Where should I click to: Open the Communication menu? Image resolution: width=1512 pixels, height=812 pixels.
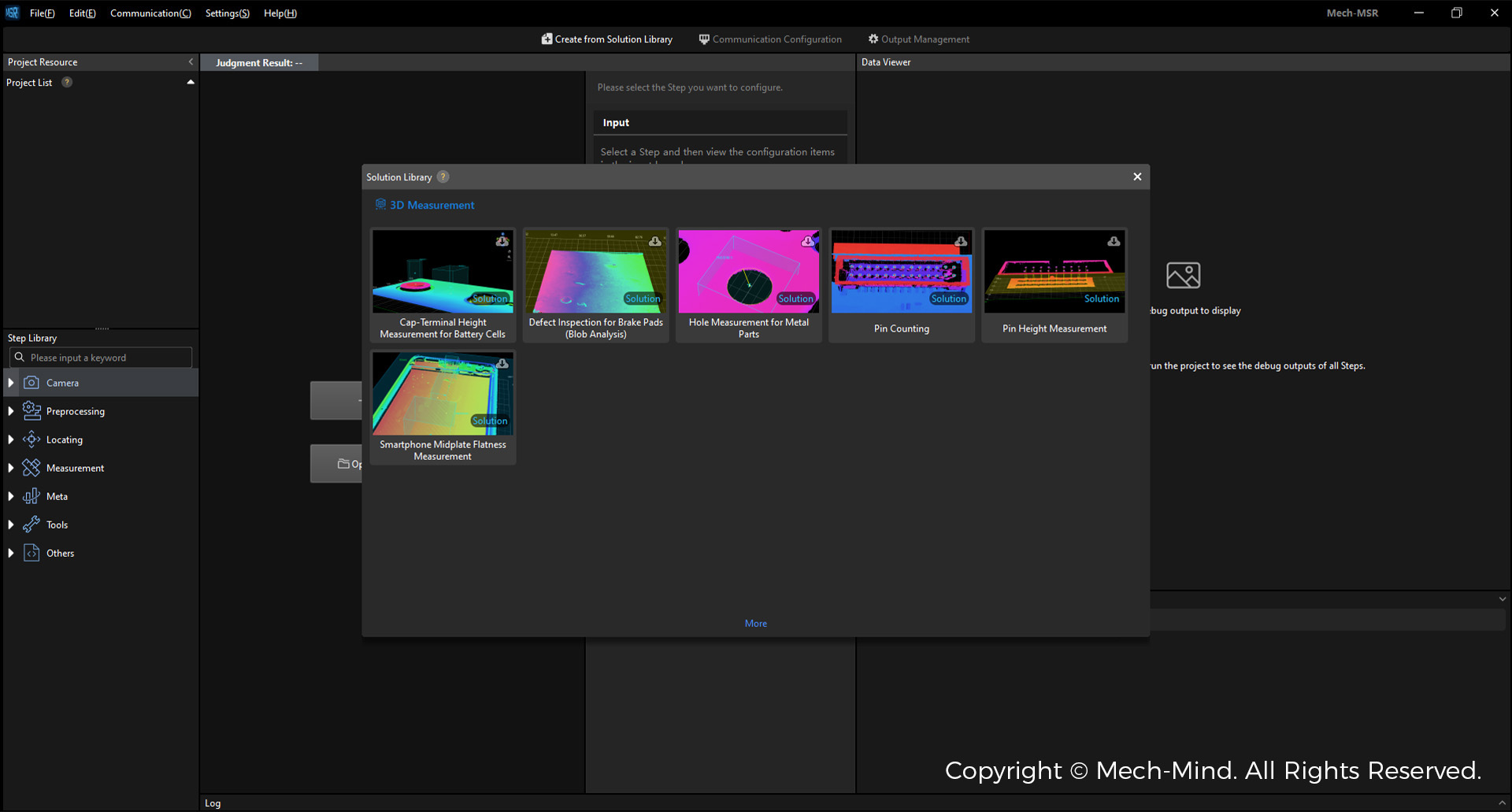point(150,13)
